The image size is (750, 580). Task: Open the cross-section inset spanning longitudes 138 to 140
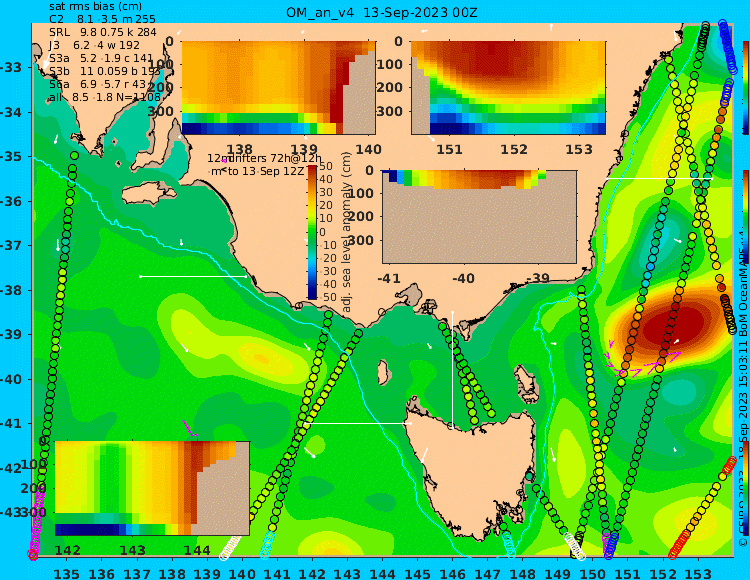click(279, 88)
